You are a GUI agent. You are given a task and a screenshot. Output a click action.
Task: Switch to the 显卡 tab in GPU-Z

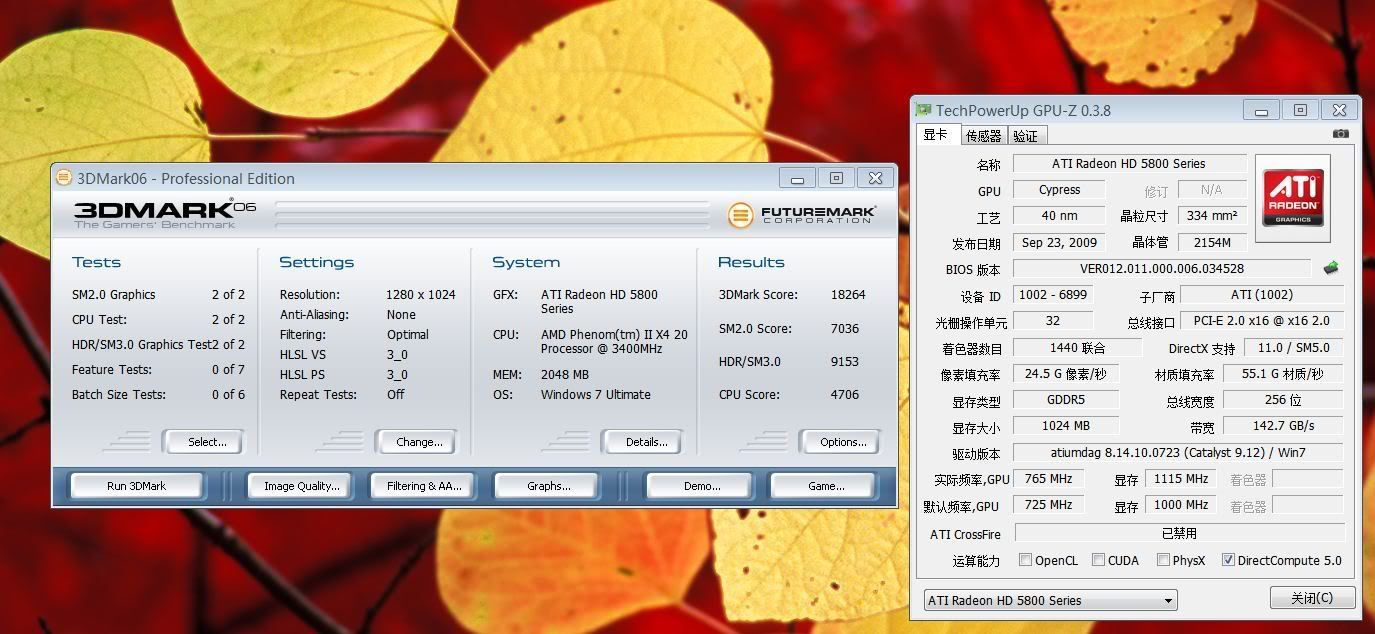coord(936,135)
